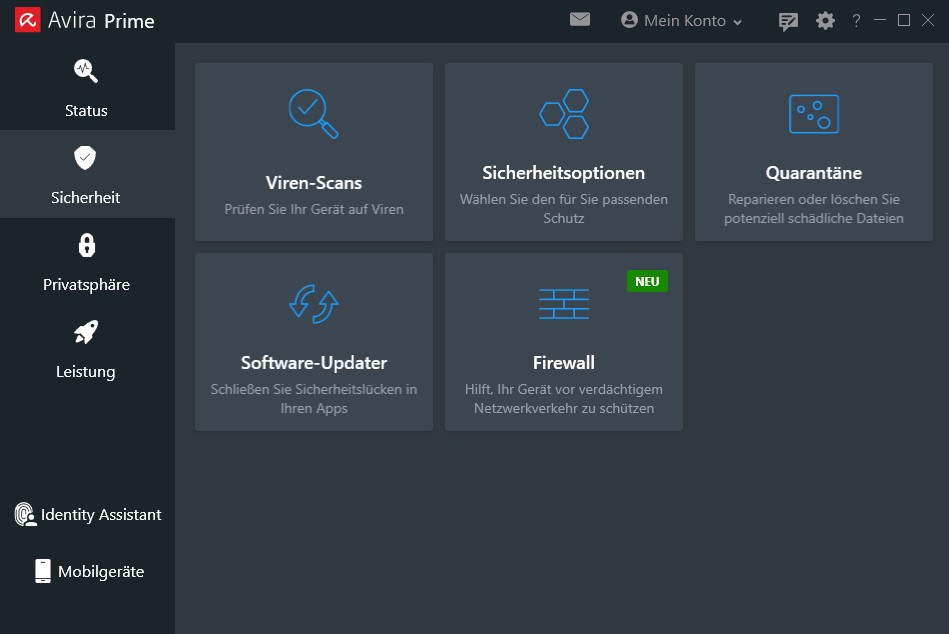Open Identity Assistant

[88, 515]
